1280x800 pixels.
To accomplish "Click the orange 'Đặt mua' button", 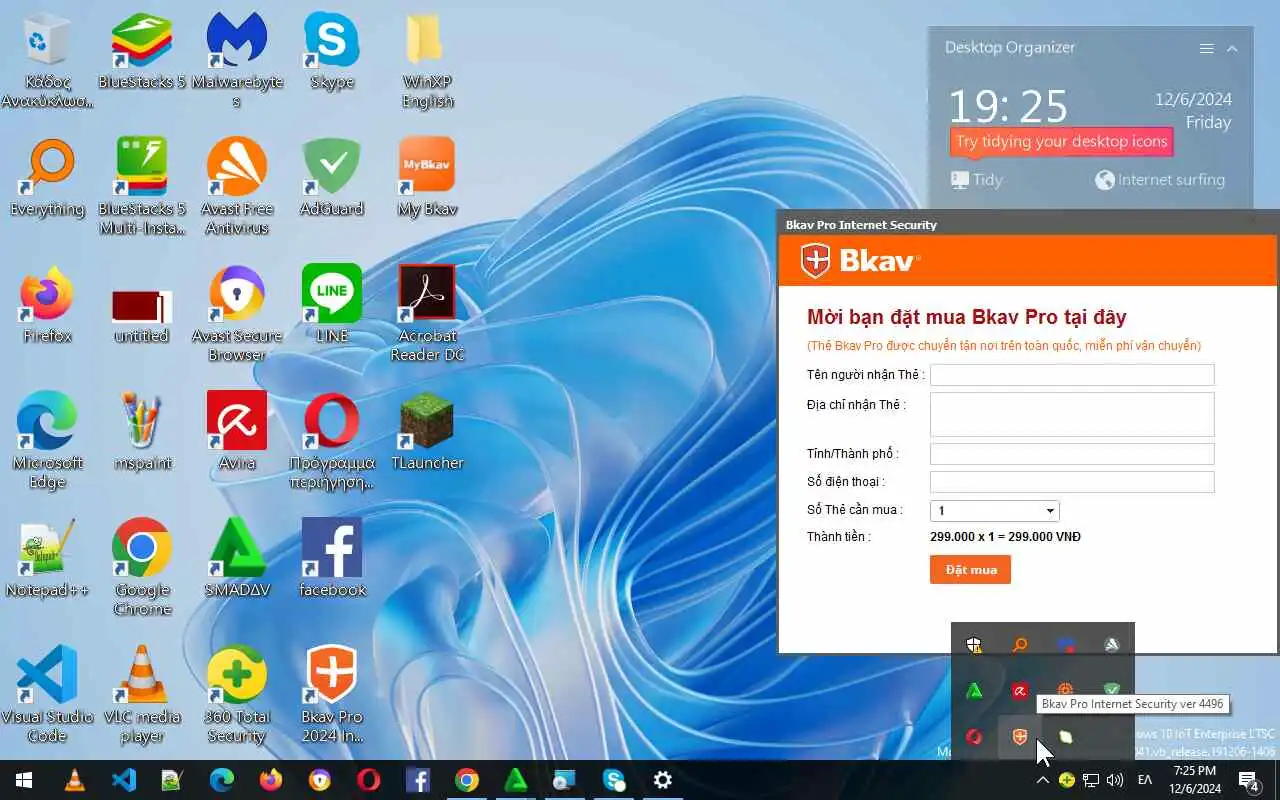I will [x=970, y=570].
